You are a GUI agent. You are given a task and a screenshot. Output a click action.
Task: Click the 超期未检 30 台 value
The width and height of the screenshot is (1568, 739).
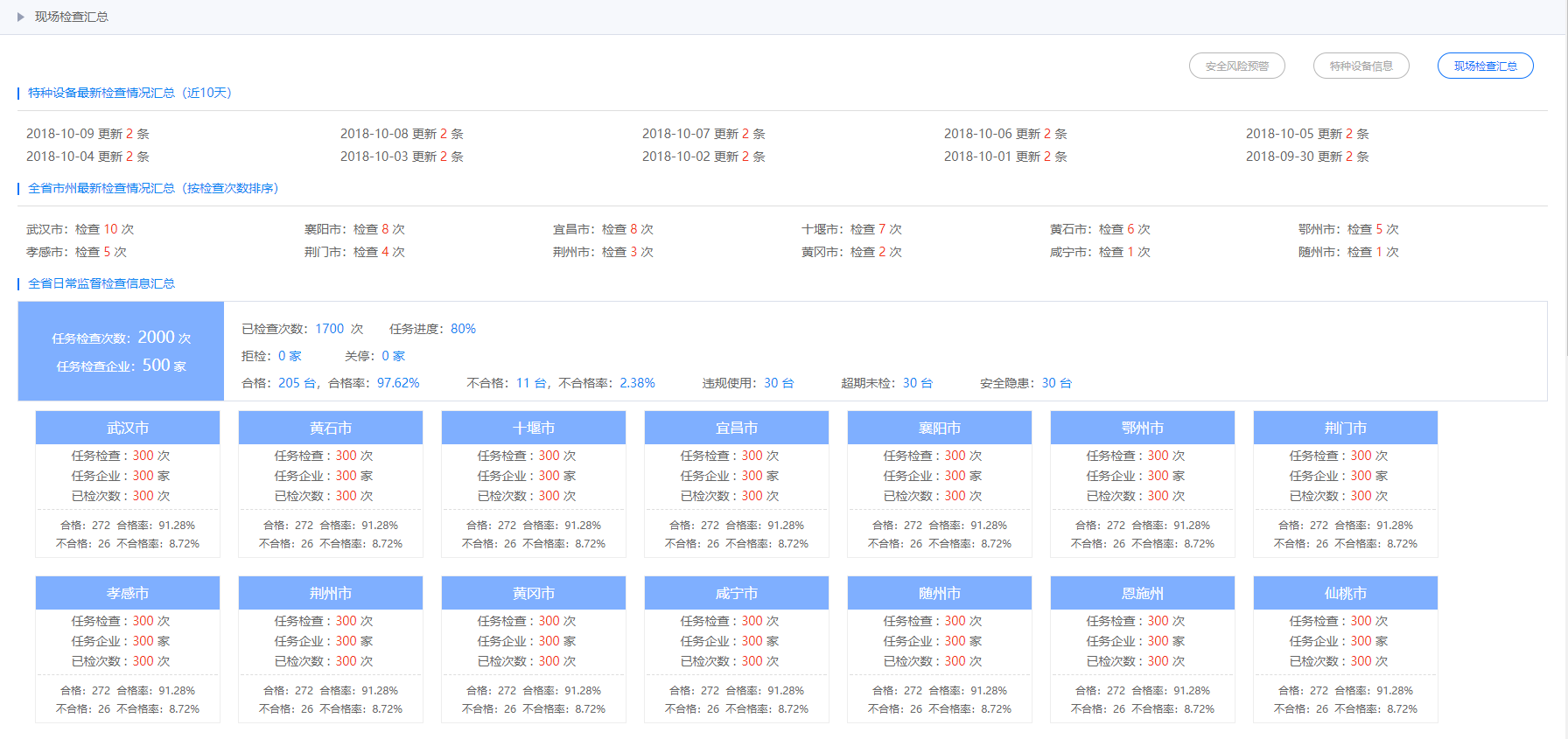917,383
